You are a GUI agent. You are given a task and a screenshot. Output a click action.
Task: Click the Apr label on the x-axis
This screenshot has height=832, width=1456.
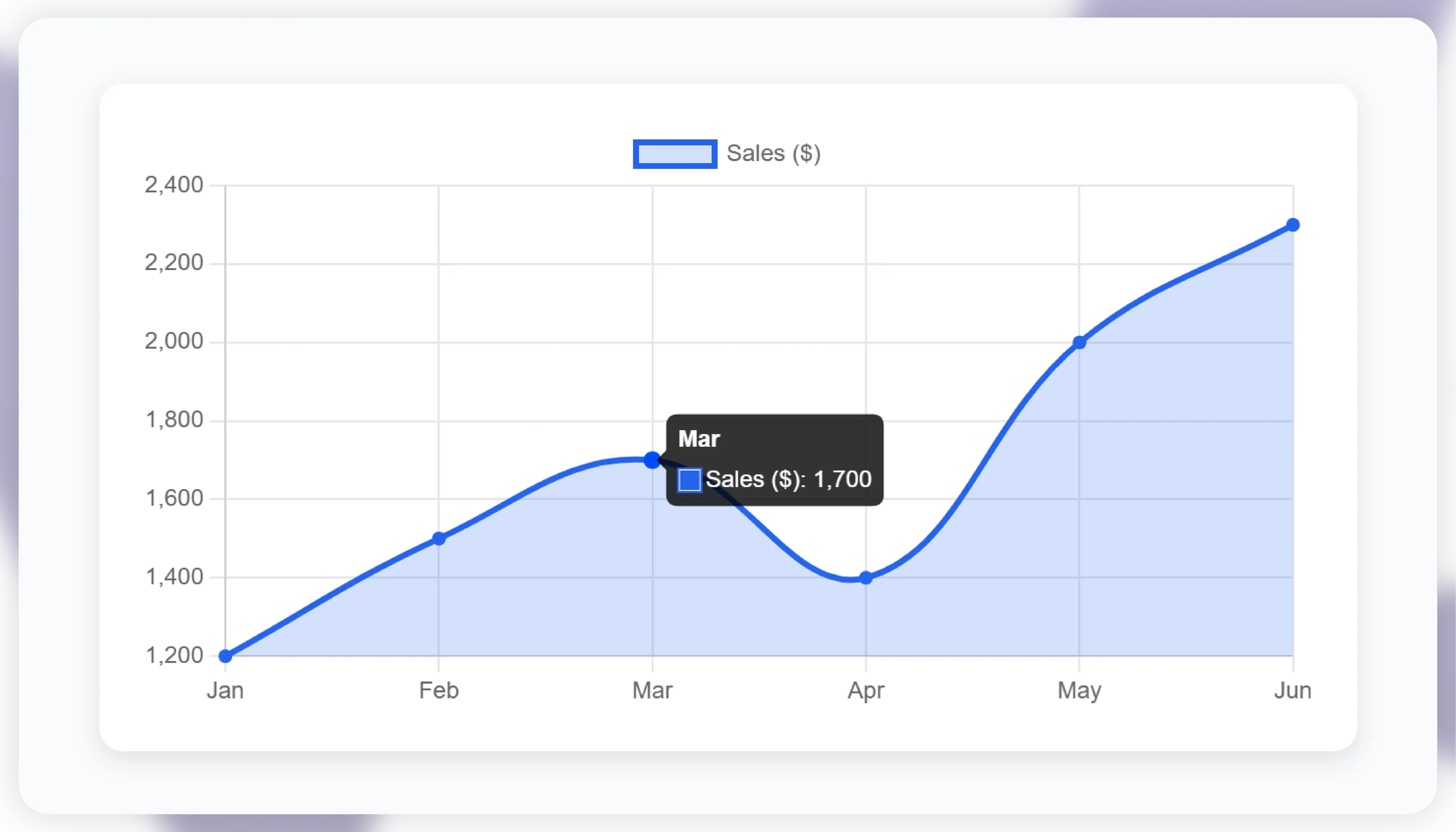[865, 690]
